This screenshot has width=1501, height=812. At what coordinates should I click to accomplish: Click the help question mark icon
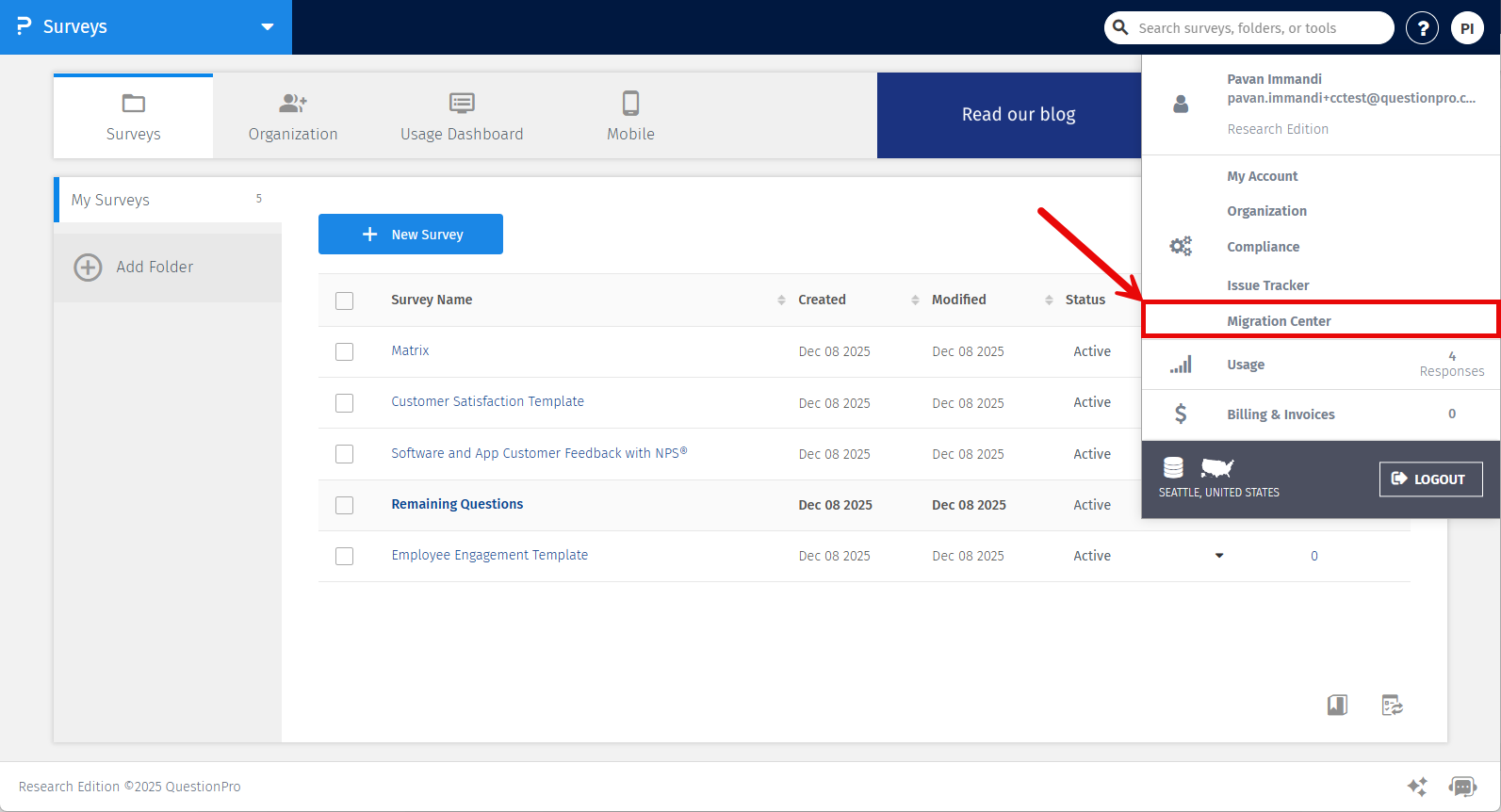pos(1422,28)
